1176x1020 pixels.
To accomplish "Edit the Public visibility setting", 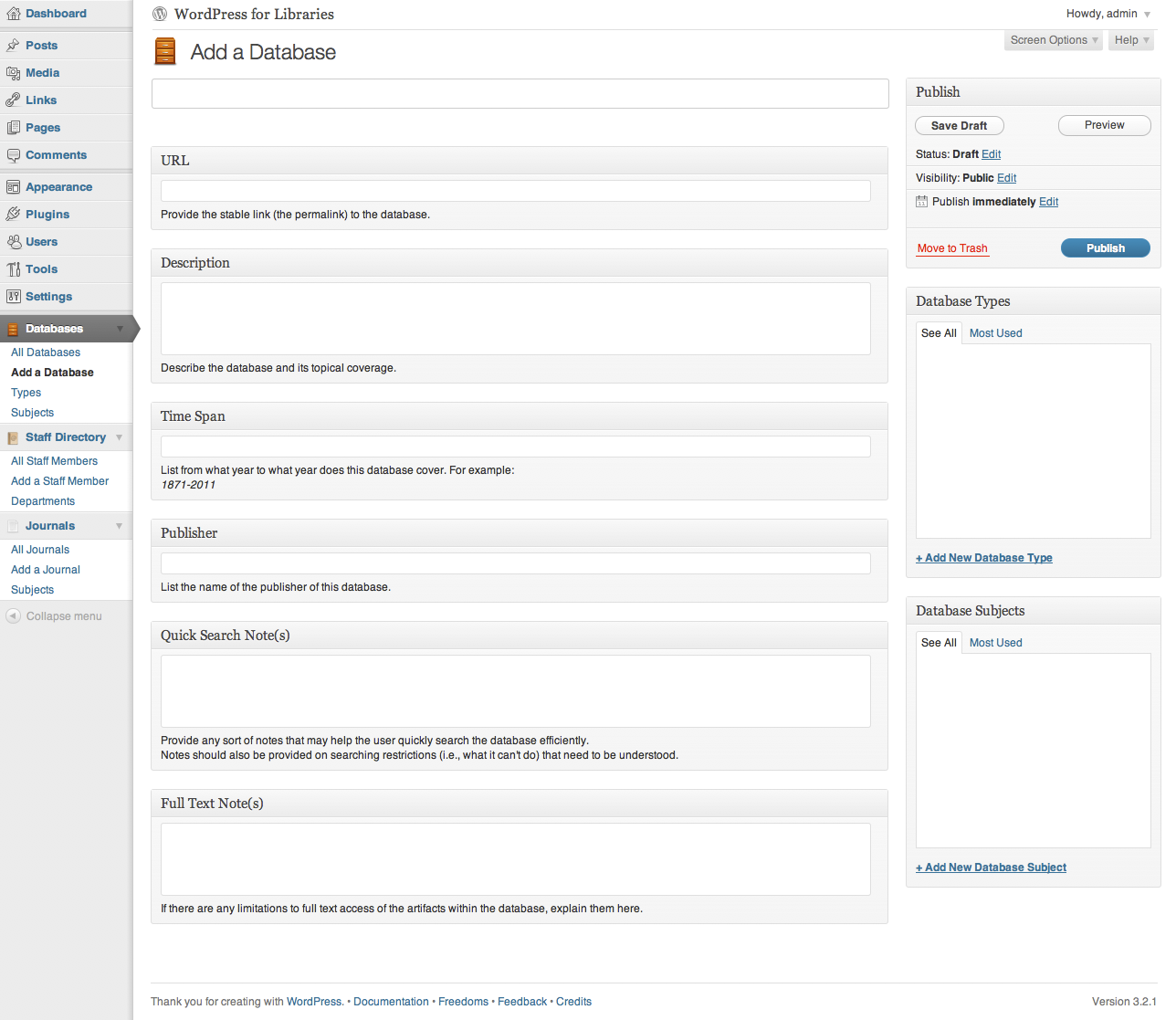I will point(1007,178).
